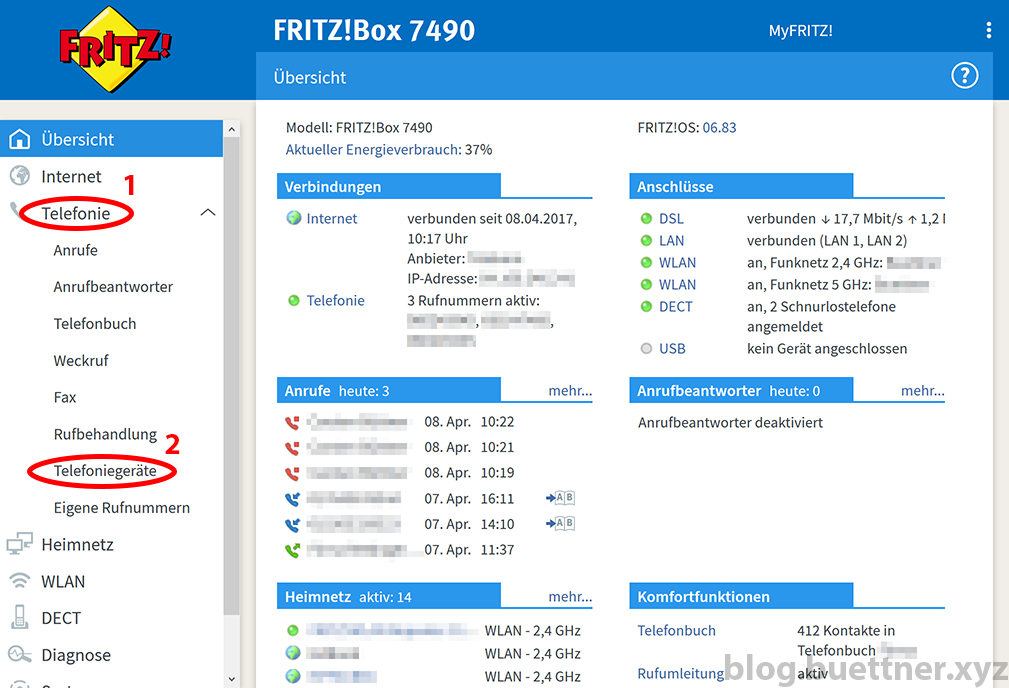The height and width of the screenshot is (688, 1009).
Task: Click the WLAN 2,4 GHz link in Anschlüsse
Action: (x=677, y=263)
